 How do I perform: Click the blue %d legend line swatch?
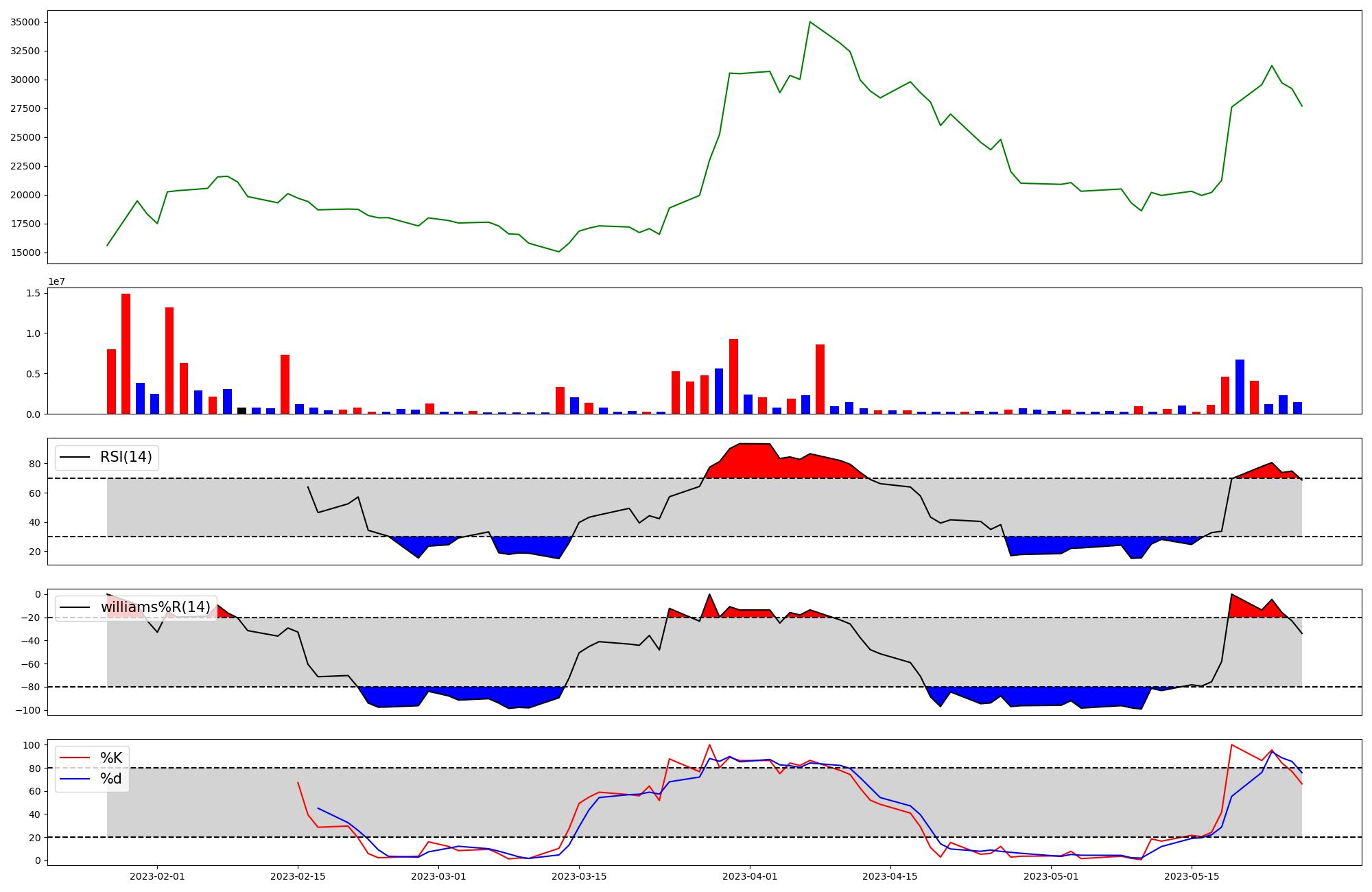(x=75, y=779)
